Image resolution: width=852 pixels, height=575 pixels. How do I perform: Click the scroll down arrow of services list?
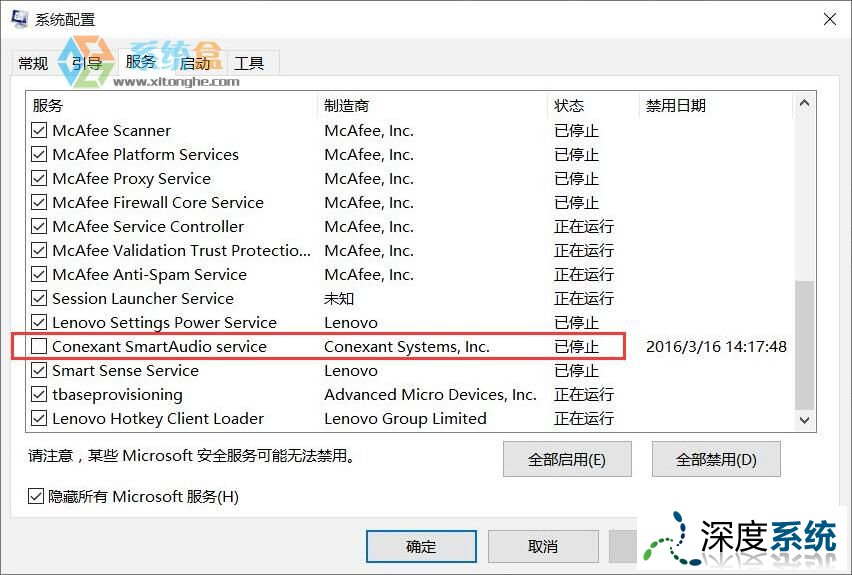805,420
